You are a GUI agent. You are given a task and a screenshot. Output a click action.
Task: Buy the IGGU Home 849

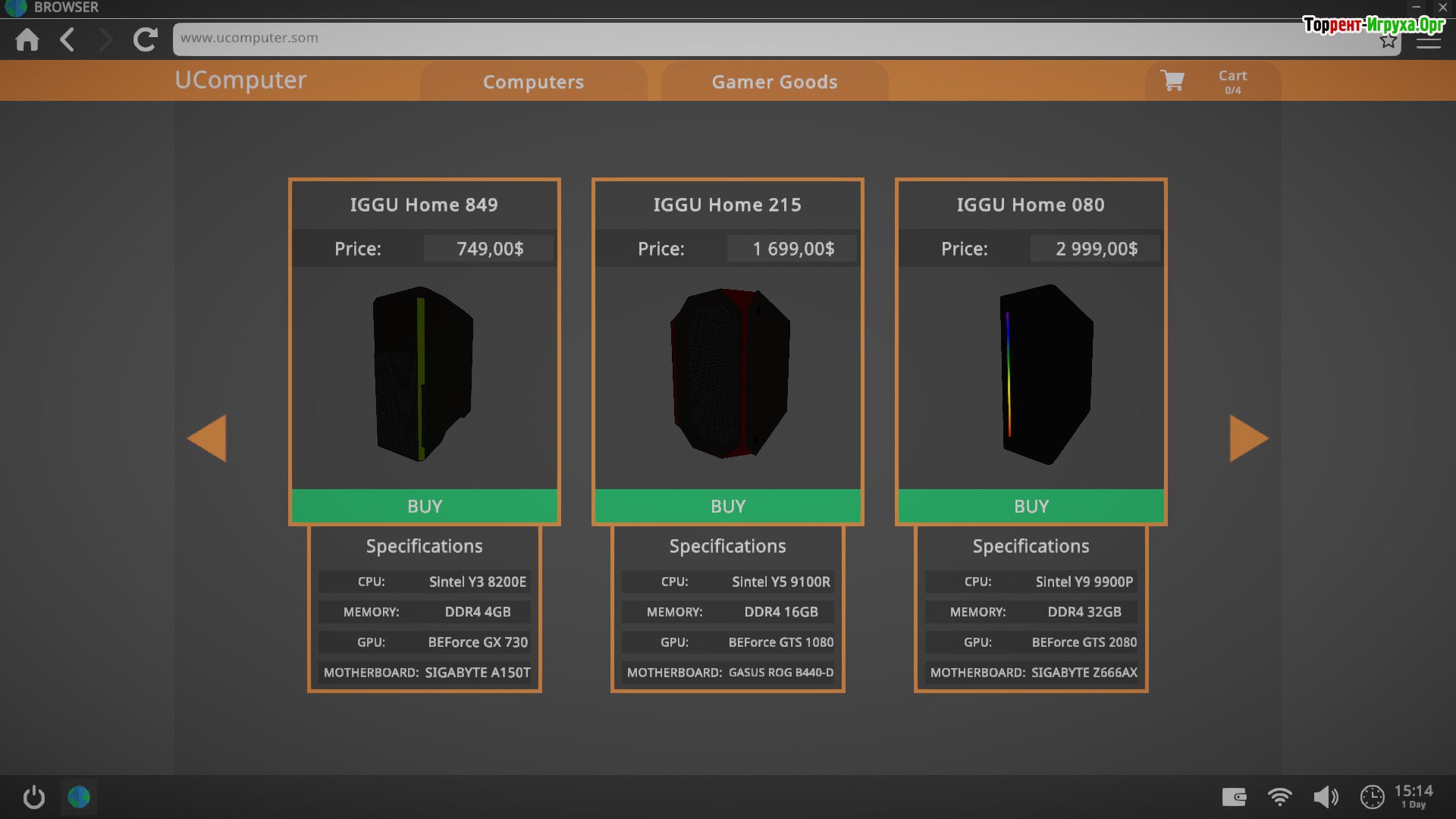pos(425,506)
